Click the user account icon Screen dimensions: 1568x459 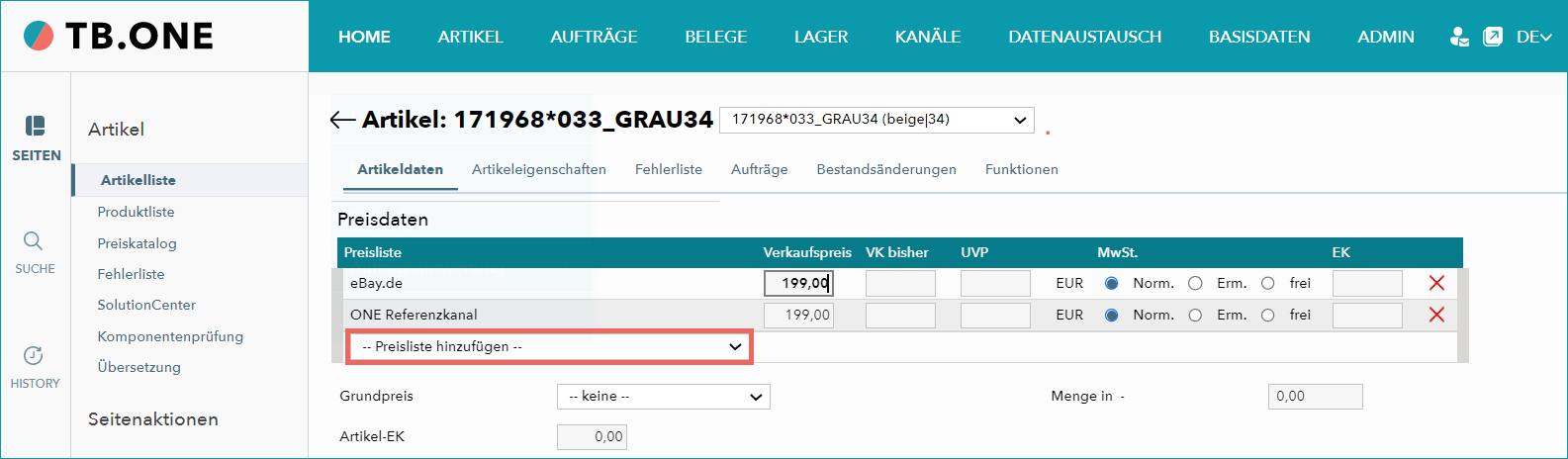(x=1459, y=37)
